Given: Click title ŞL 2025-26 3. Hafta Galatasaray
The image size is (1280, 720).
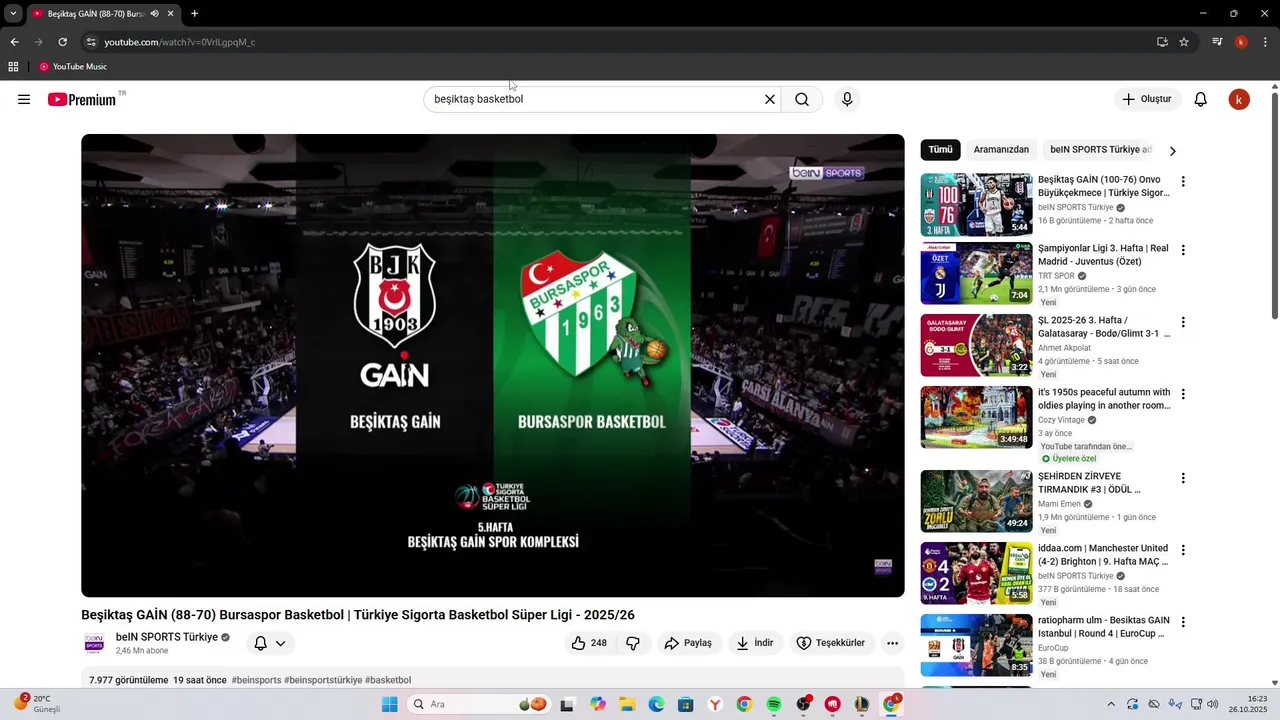Looking at the screenshot, I should (x=1104, y=327).
